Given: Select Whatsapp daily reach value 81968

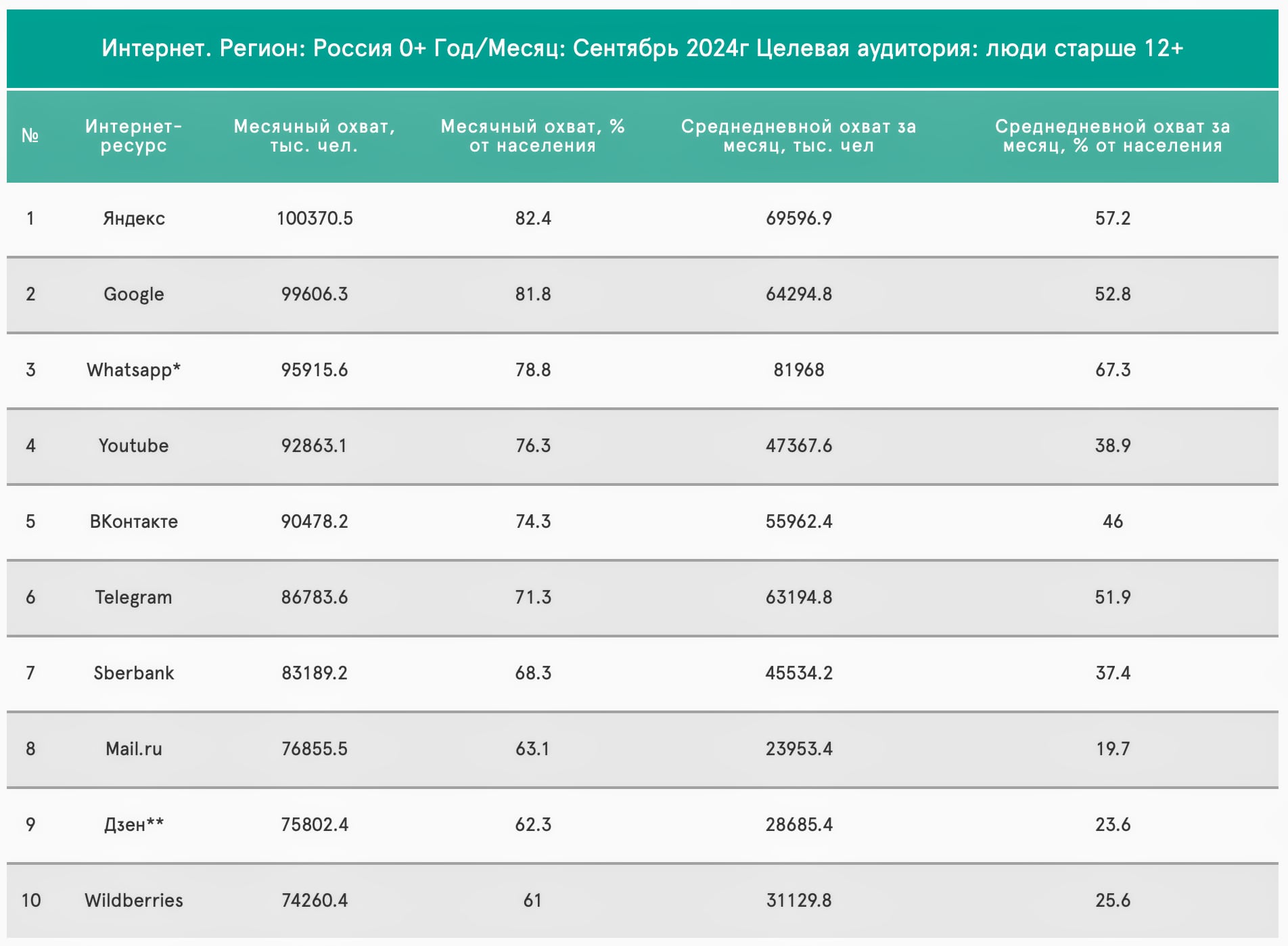Looking at the screenshot, I should point(798,370).
